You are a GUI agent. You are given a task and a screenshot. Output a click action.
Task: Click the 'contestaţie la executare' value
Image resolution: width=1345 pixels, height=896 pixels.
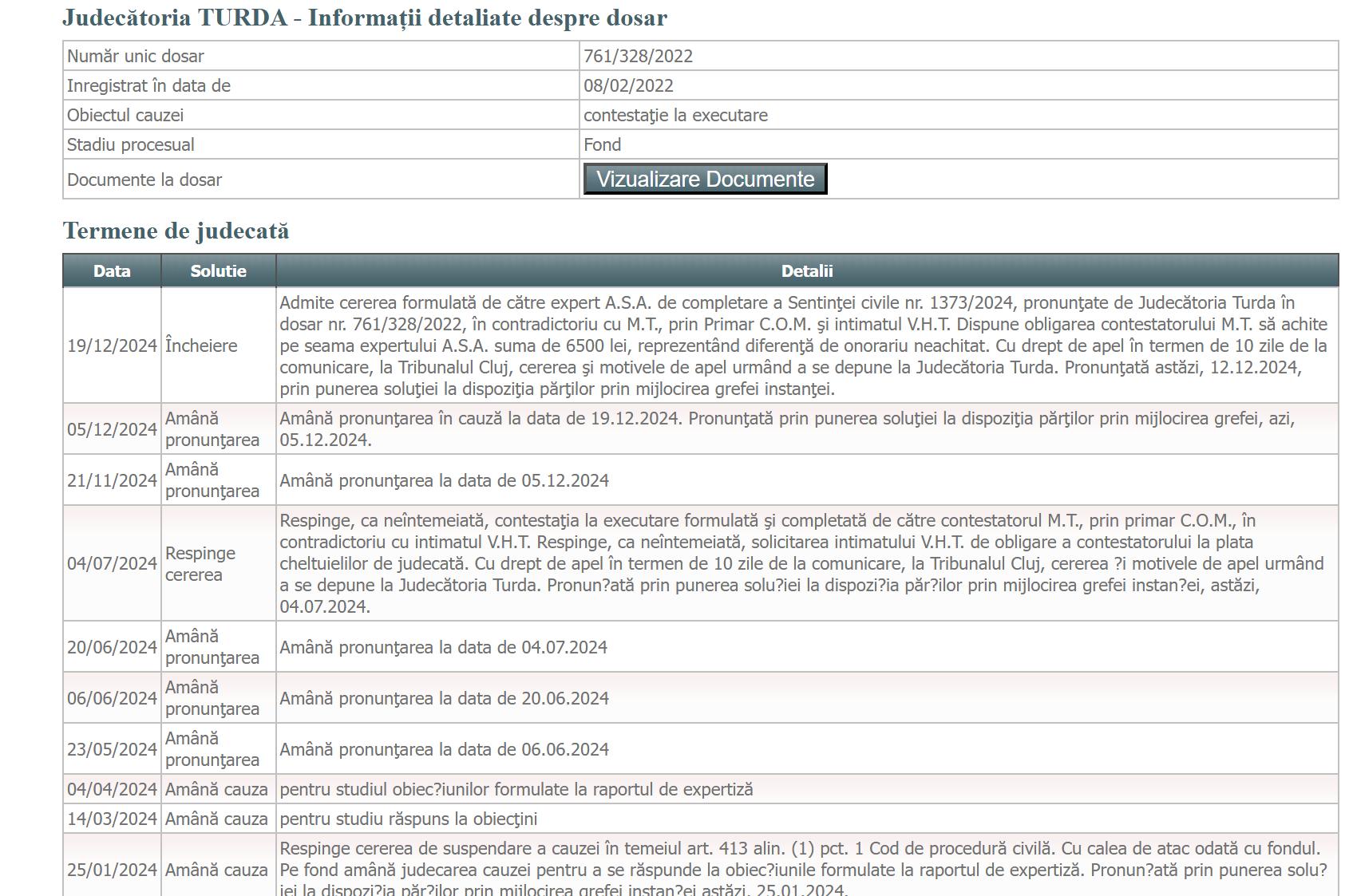pos(675,116)
